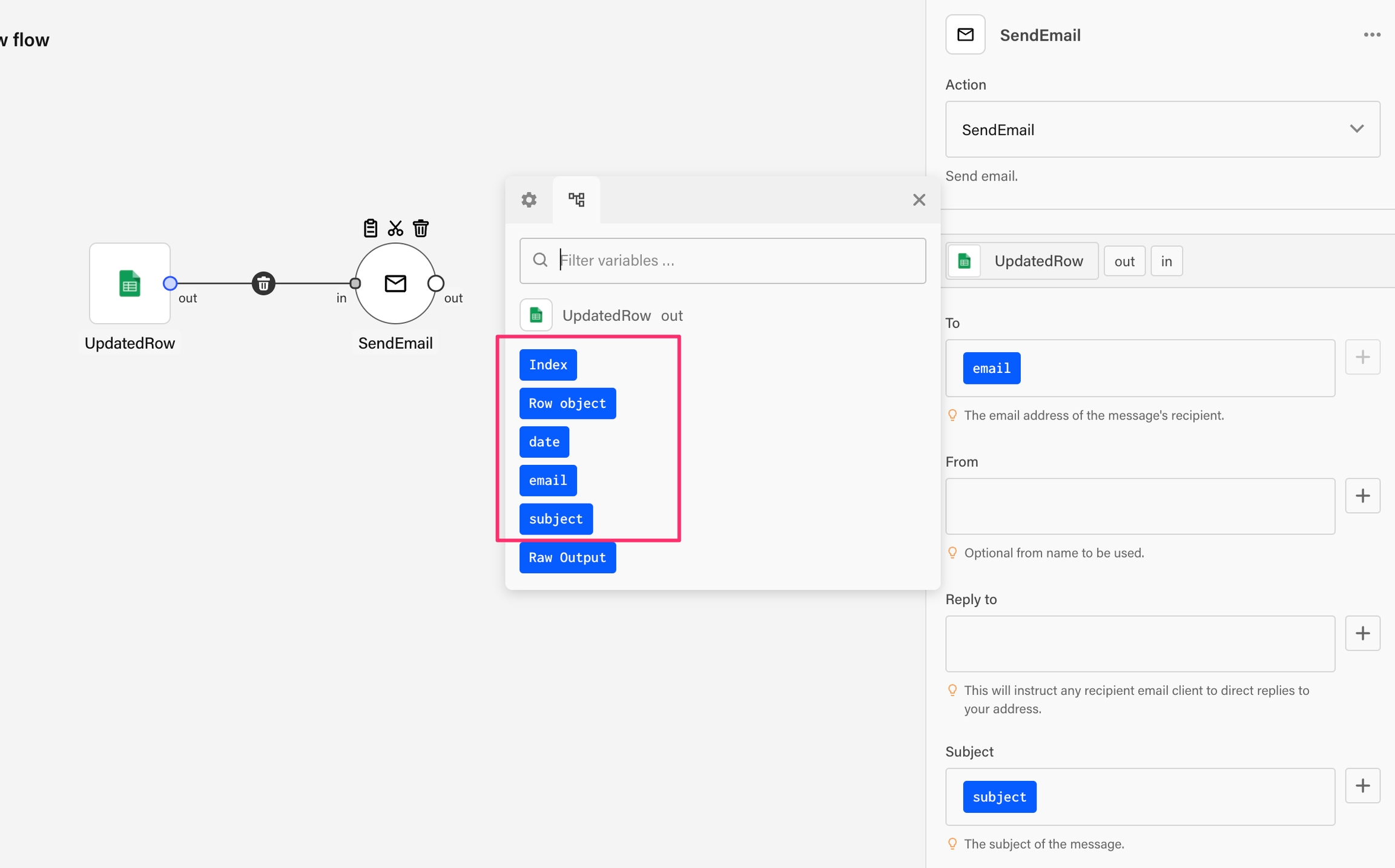The height and width of the screenshot is (868, 1395).
Task: Close the variables popup panel
Action: (918, 200)
